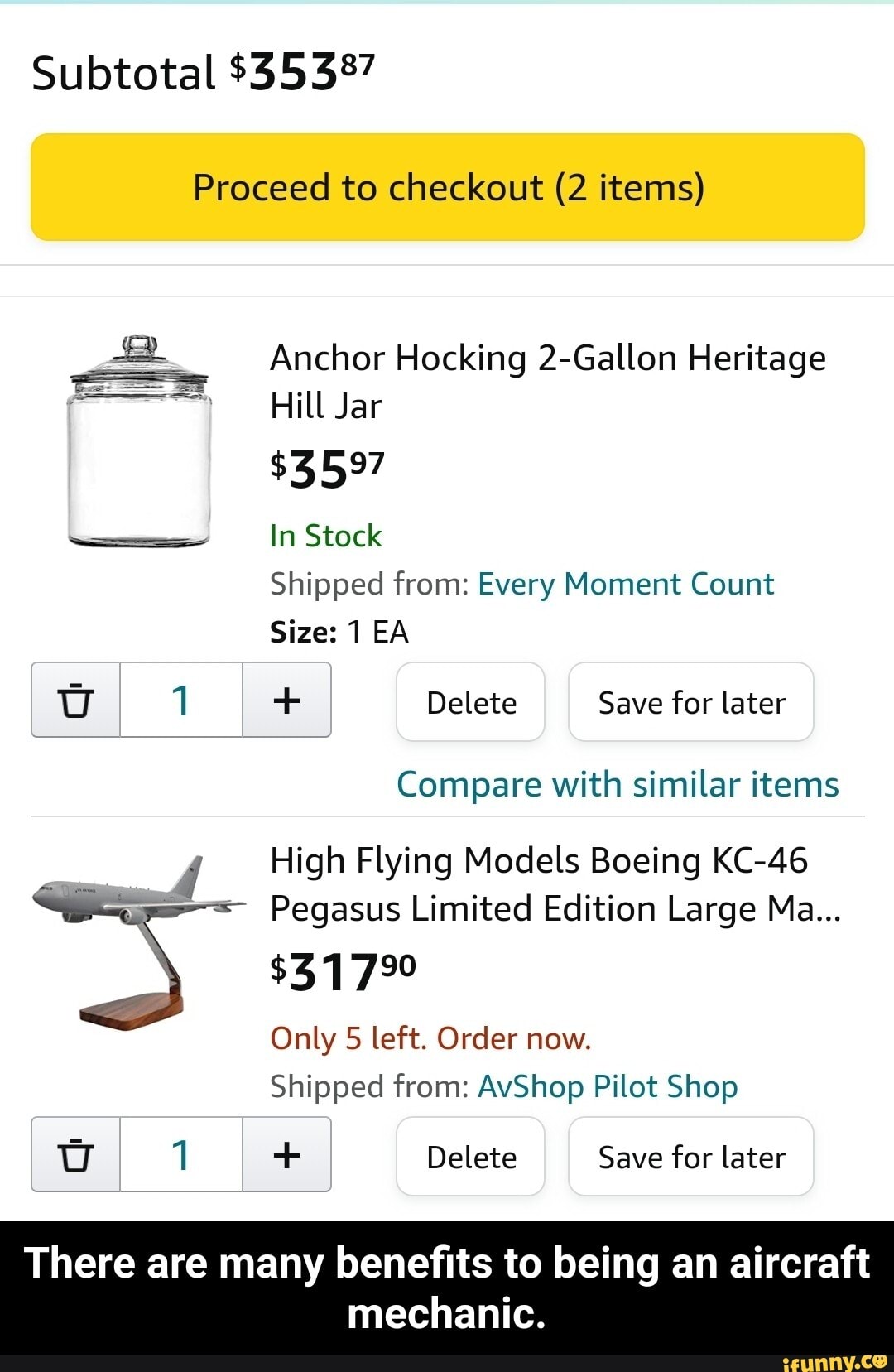
Task: Delete the Boeing KC-46 Pegasus model
Action: [x=470, y=1157]
